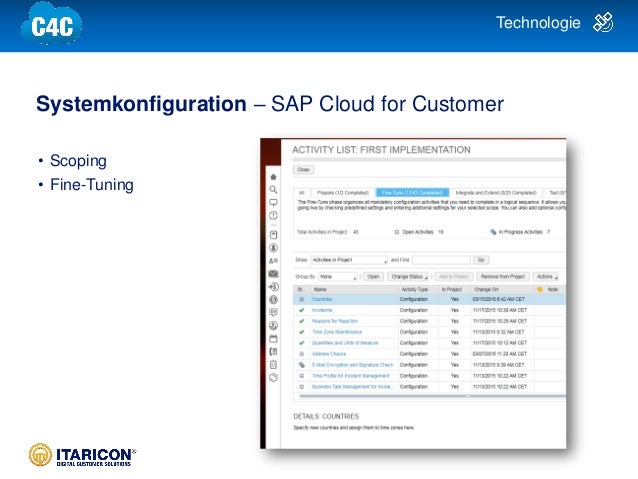Select the globe sidebar icon

[273, 326]
